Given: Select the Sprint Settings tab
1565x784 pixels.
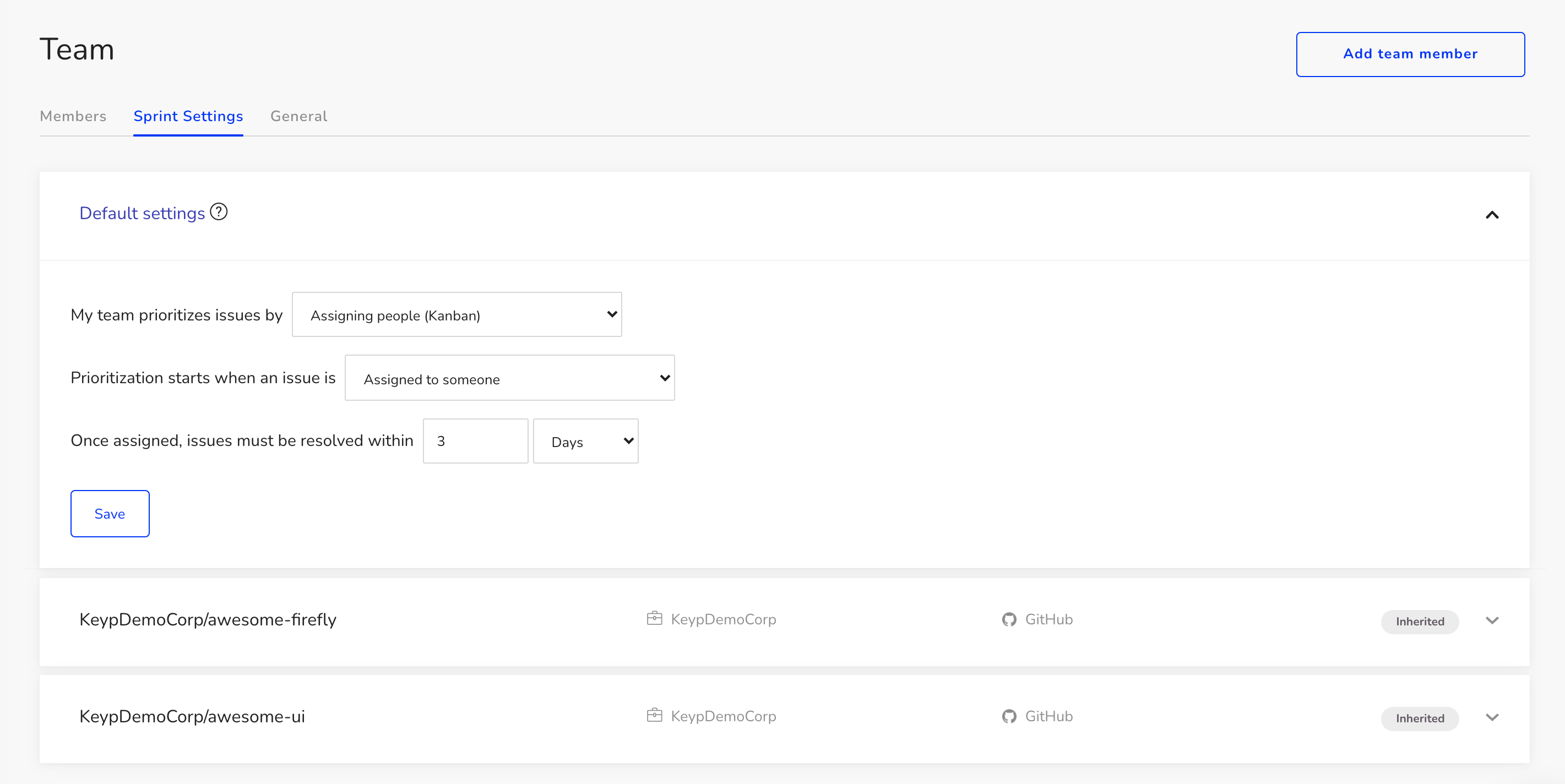Looking at the screenshot, I should [188, 116].
